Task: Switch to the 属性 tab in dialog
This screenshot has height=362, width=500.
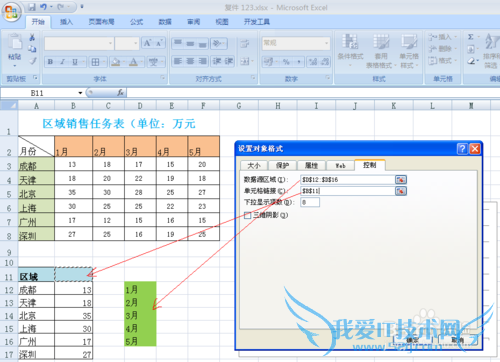Action: (311, 165)
